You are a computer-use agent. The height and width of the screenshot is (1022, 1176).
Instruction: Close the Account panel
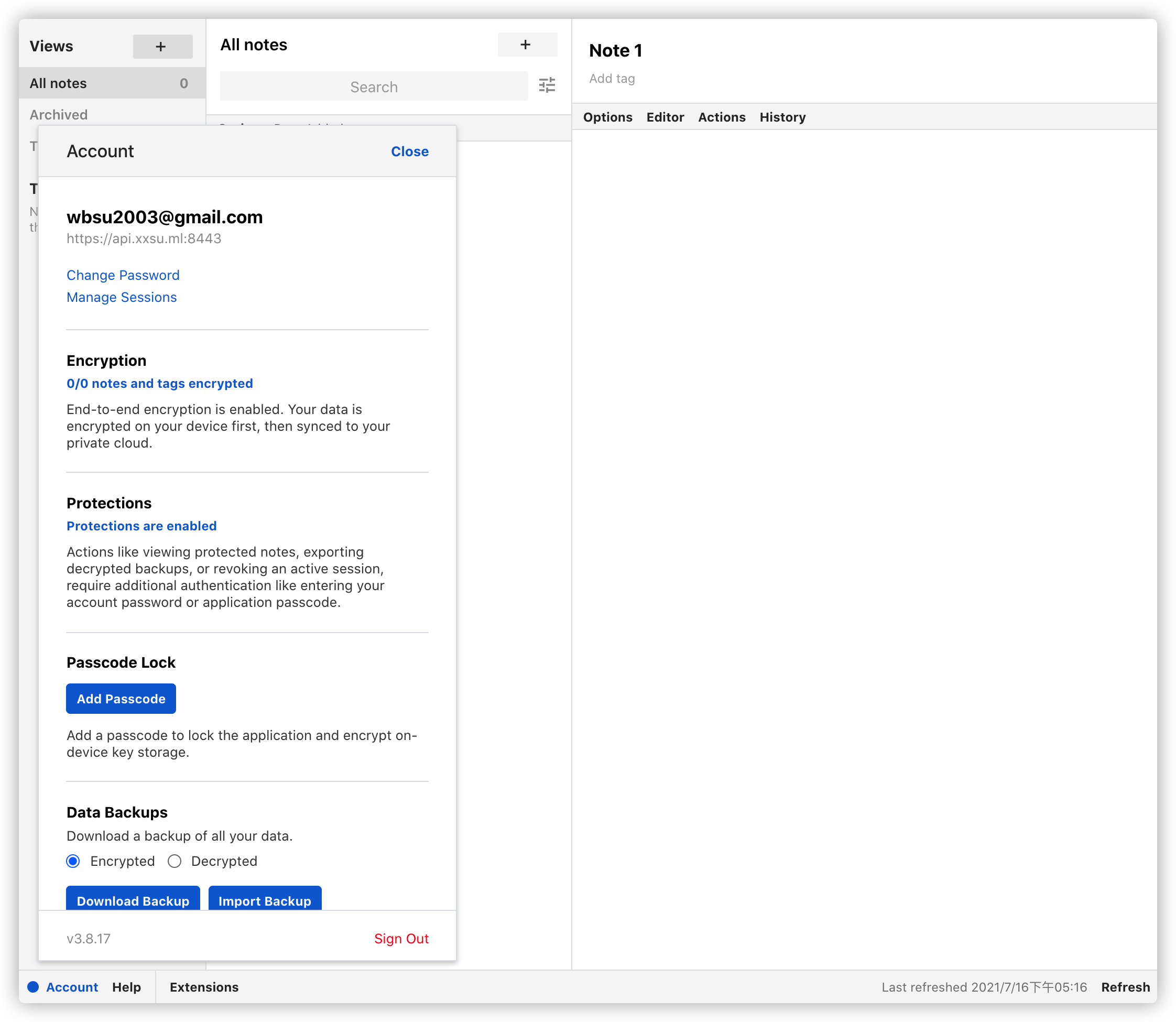(x=409, y=151)
